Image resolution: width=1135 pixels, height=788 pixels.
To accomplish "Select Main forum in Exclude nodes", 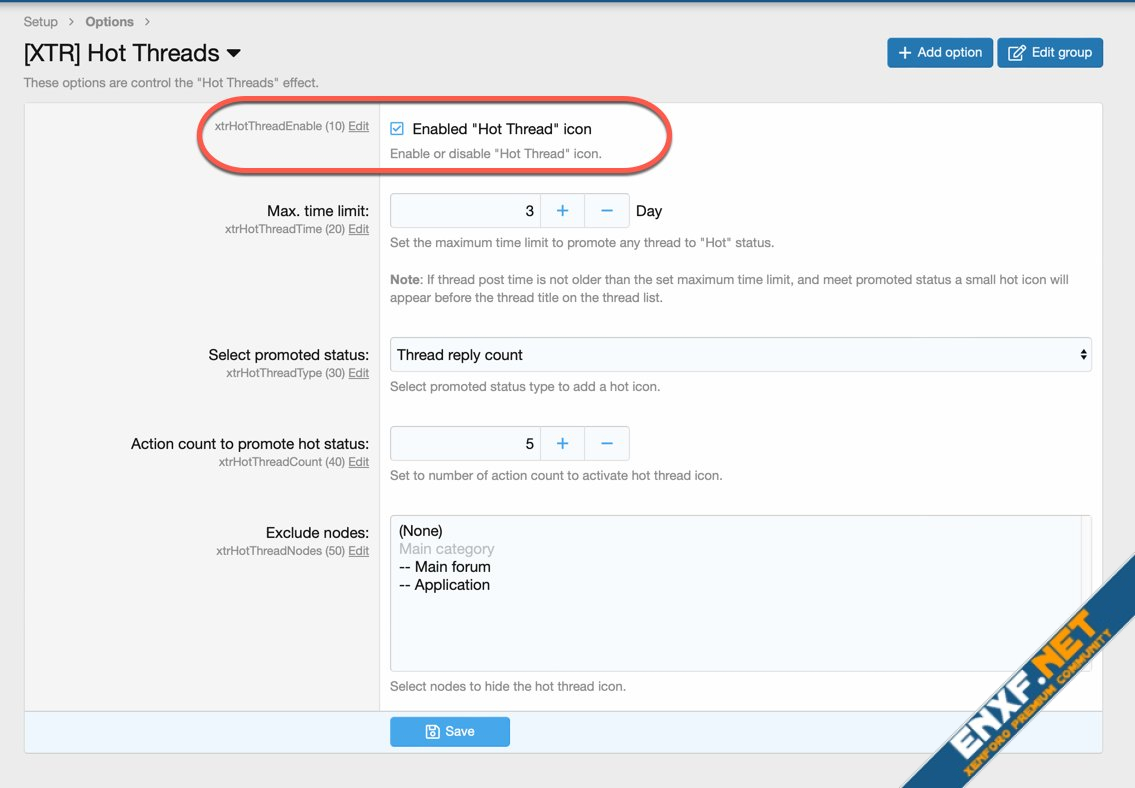I will tap(444, 567).
